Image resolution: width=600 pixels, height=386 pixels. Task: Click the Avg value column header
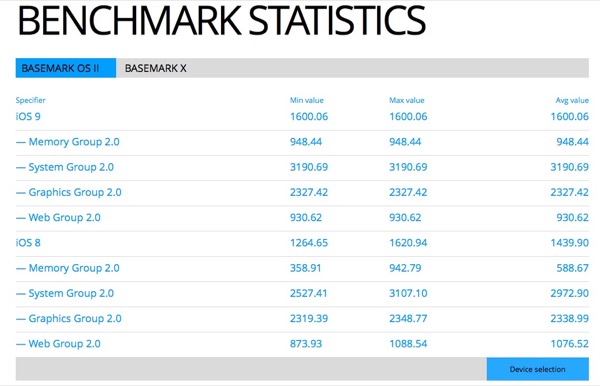[x=572, y=100]
